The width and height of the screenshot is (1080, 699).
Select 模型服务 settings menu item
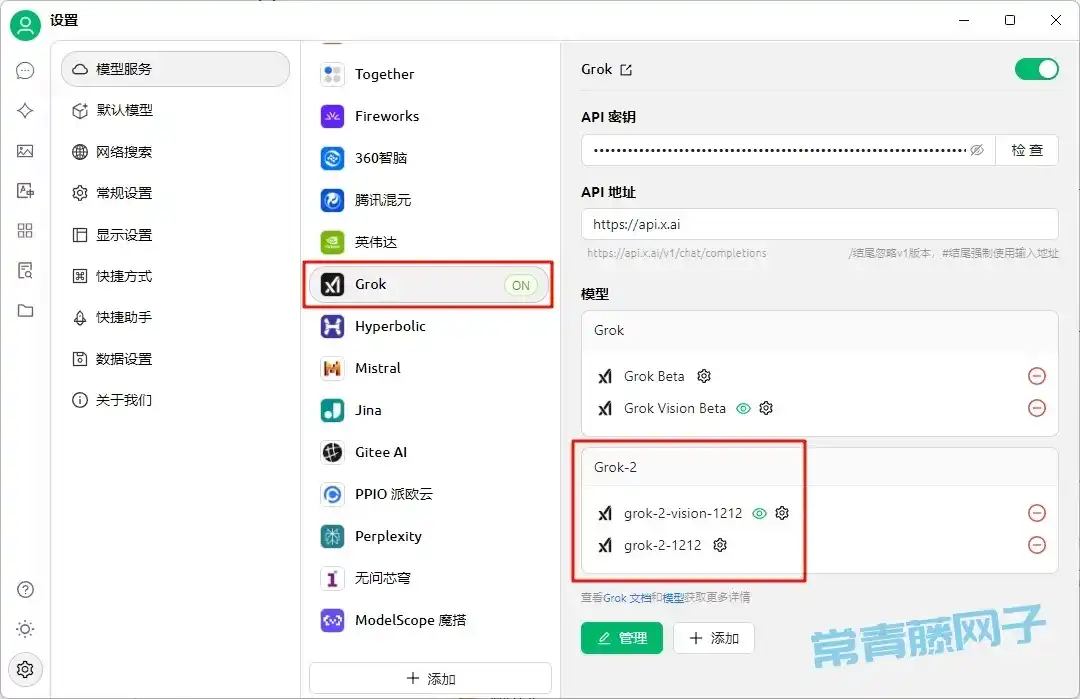pos(175,69)
